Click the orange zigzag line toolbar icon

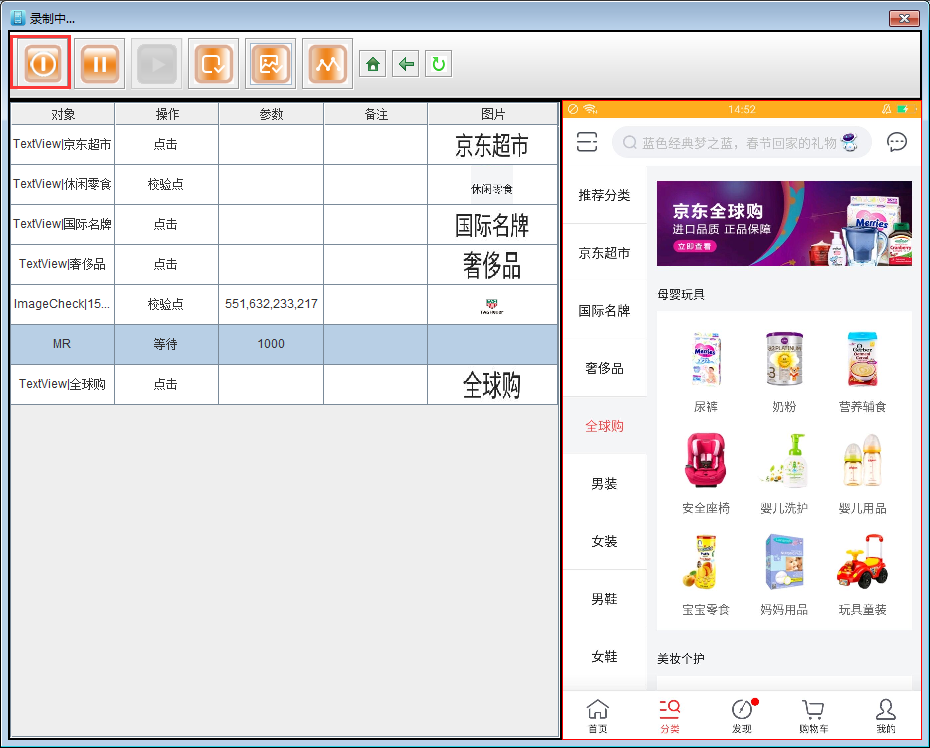(x=327, y=64)
